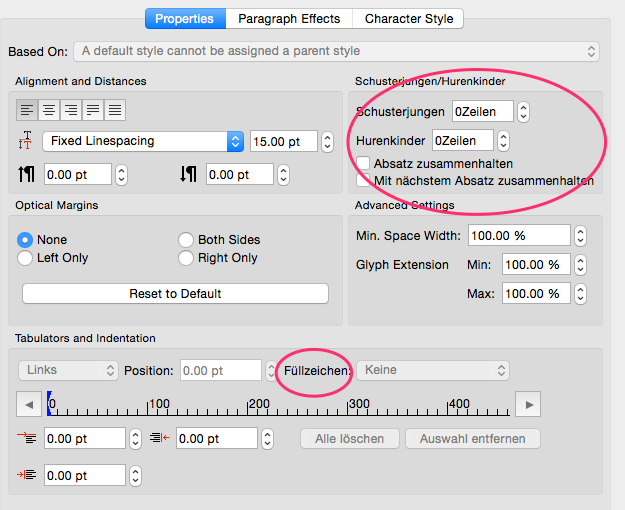Screen dimensions: 625x510
Task: Choose Left Only optical margin
Action: pos(26,258)
